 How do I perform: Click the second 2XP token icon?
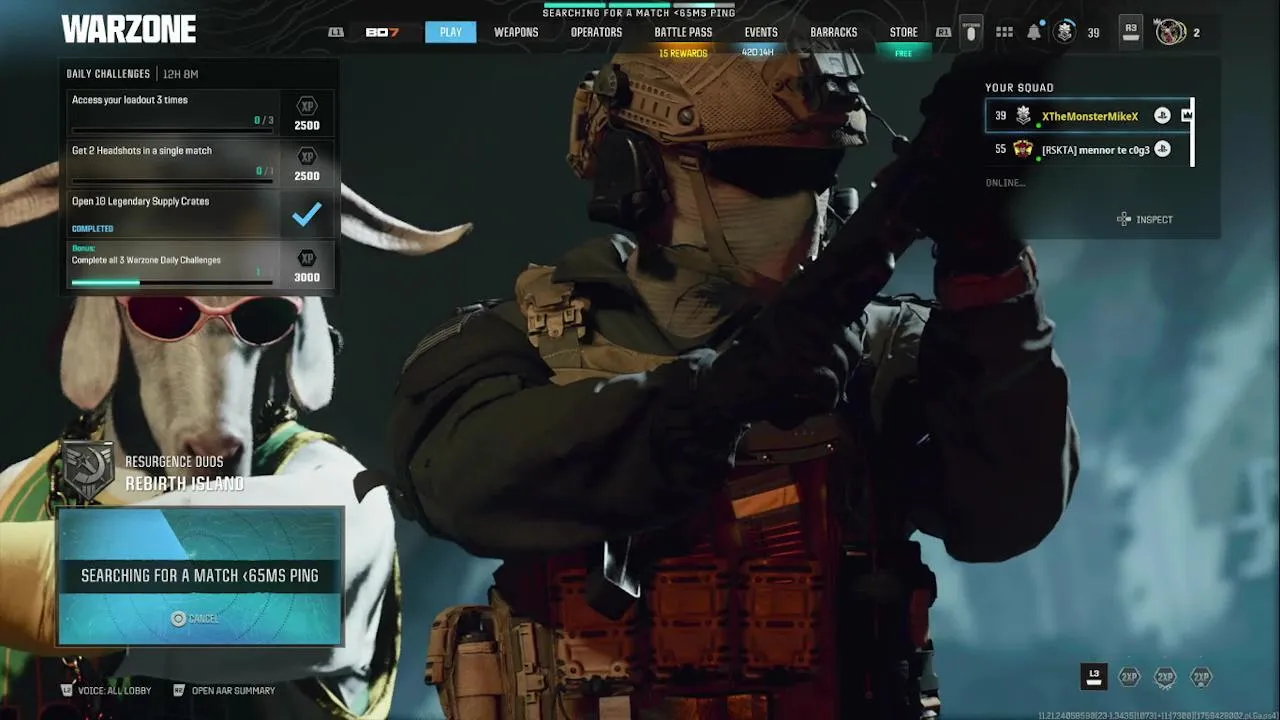click(x=1165, y=677)
